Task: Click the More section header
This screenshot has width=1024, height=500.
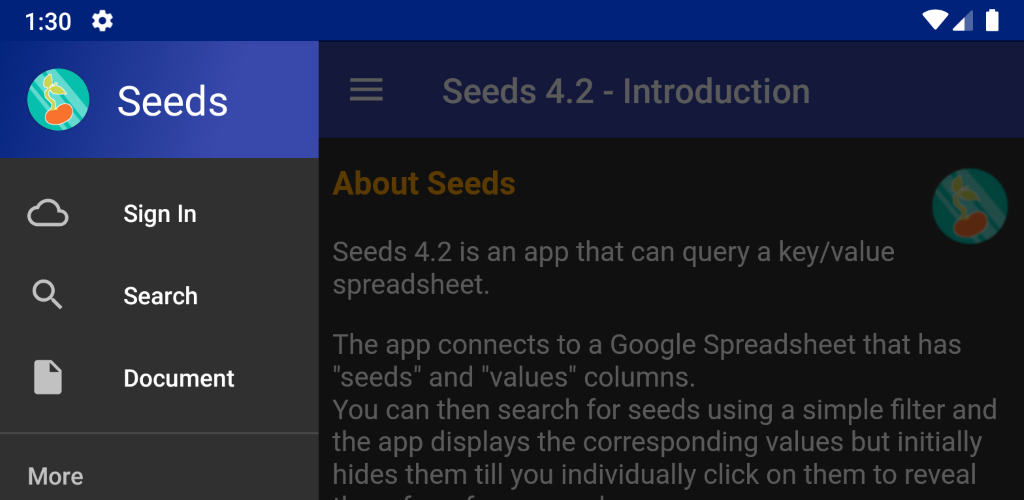Action: pos(56,477)
